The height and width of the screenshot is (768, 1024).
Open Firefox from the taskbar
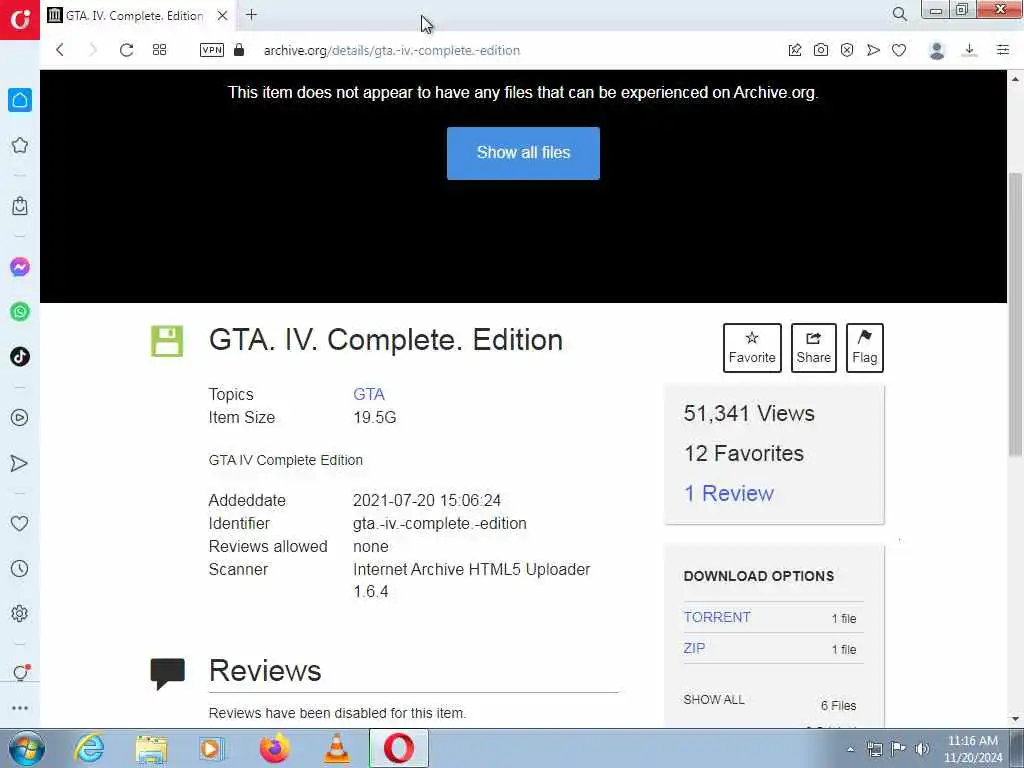[274, 748]
